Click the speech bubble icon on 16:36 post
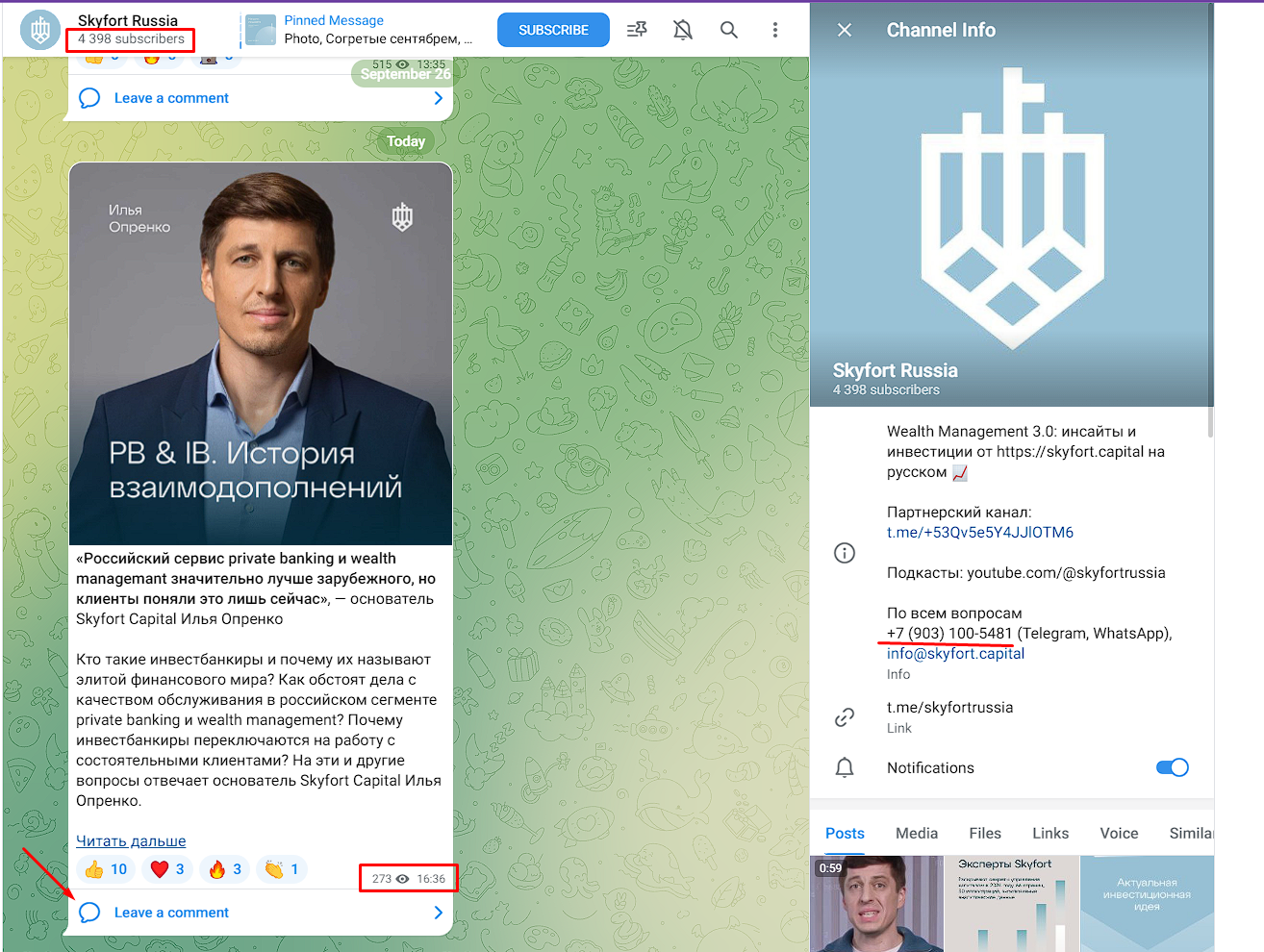This screenshot has width=1264, height=952. [89, 913]
